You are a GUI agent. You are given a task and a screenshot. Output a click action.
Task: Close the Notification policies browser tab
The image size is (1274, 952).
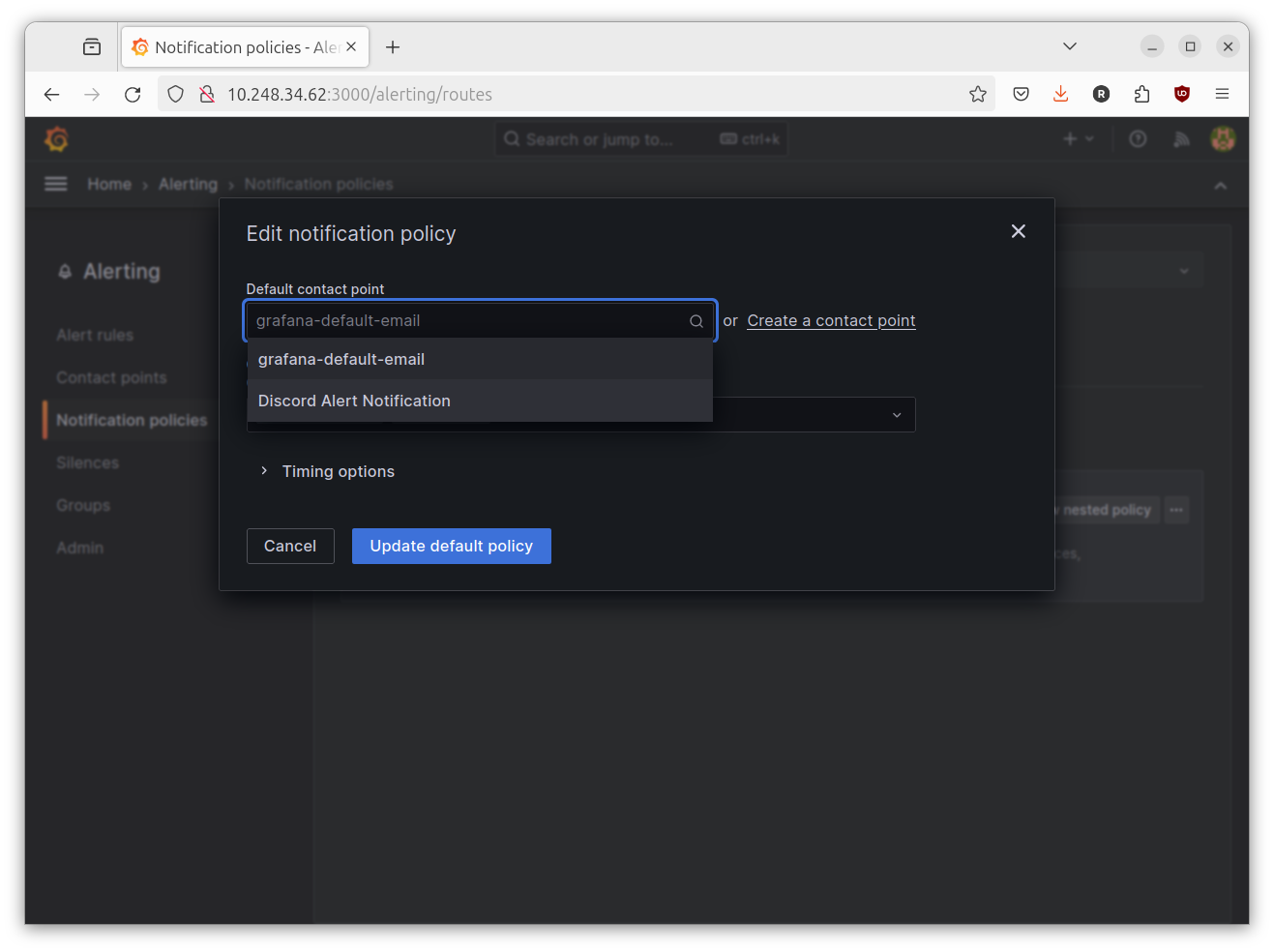351,46
